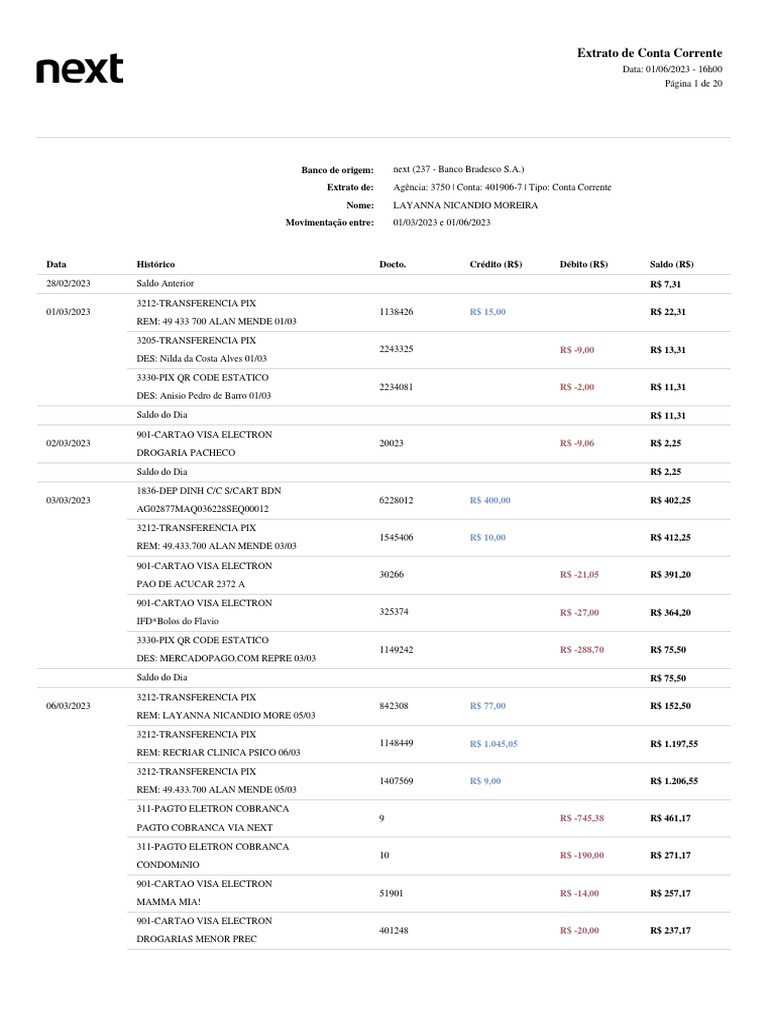Click the Crédito (R$) column header
This screenshot has width=768, height=1024.
(x=496, y=264)
